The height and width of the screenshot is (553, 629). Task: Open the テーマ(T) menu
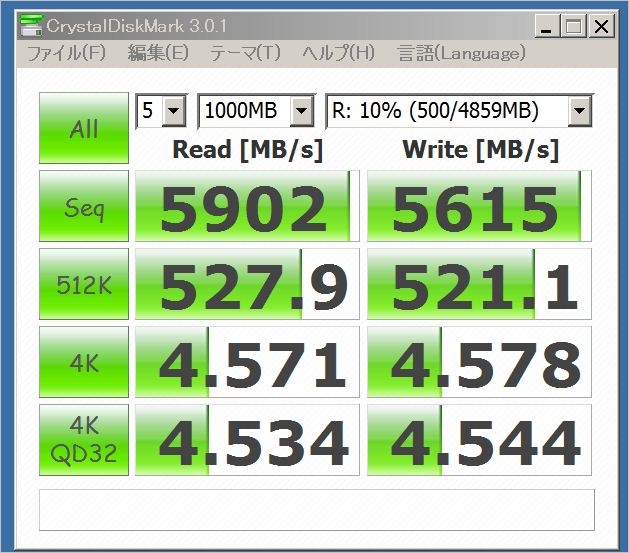click(x=245, y=53)
